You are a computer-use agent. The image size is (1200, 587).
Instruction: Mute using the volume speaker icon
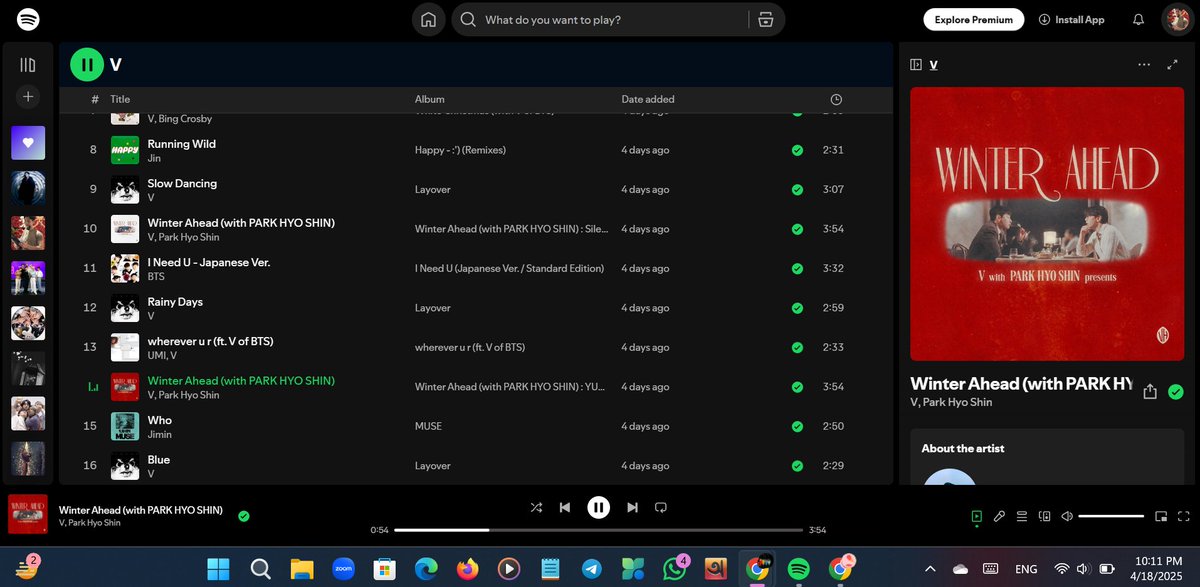(1067, 516)
